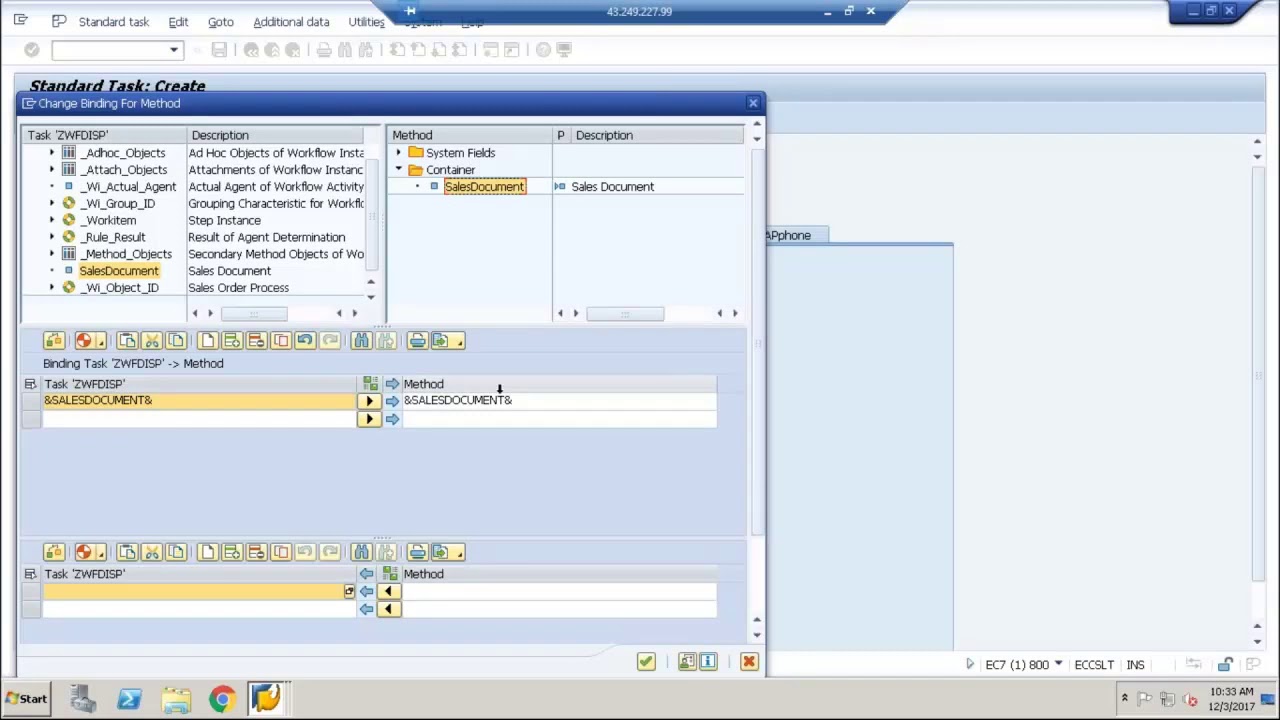Click the lifebuoy check icon in upper binding toolbar
The image size is (1280, 720).
pyautogui.click(x=84, y=341)
